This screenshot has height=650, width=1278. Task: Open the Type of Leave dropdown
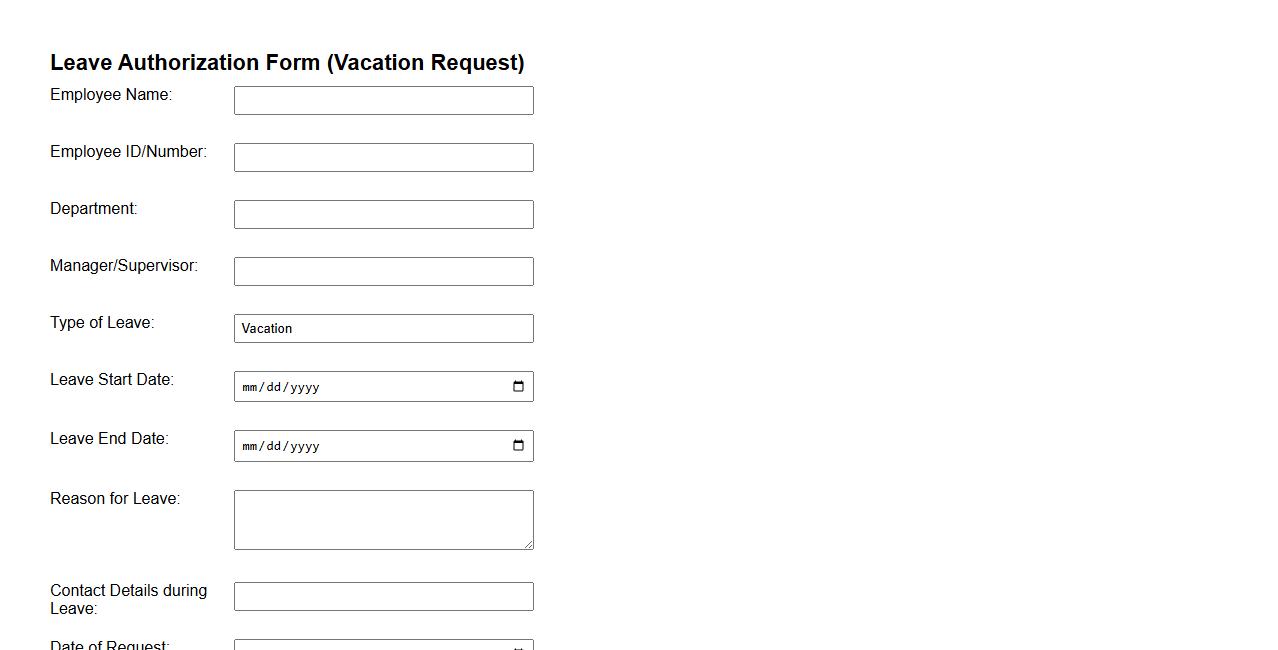pyautogui.click(x=383, y=328)
